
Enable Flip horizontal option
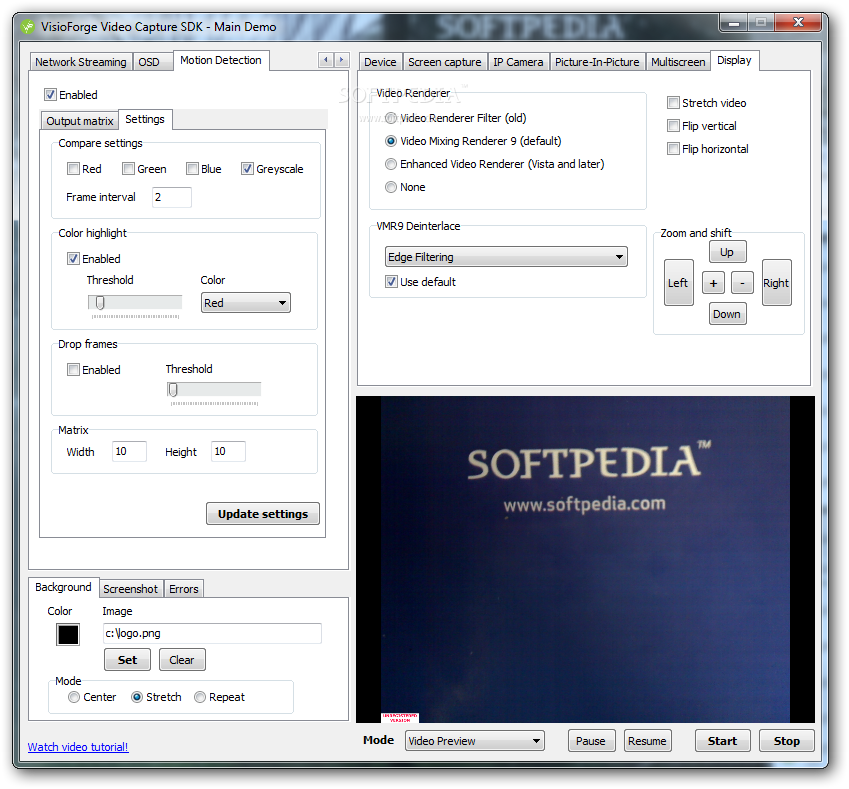click(x=673, y=149)
